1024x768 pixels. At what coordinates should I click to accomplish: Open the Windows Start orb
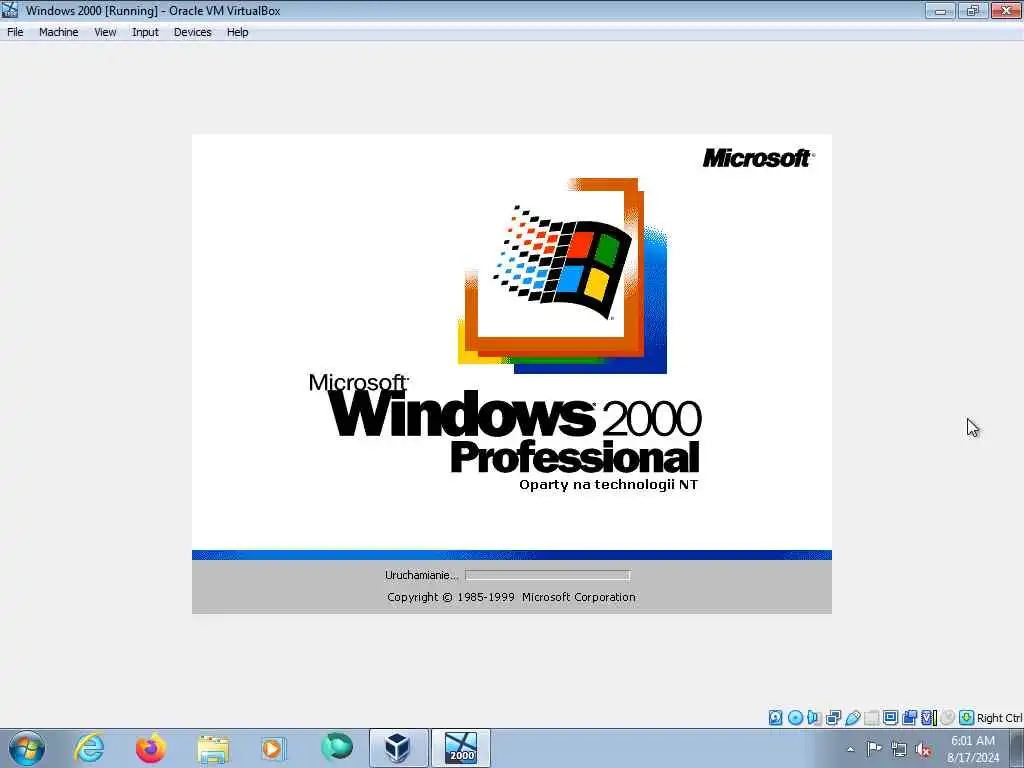pyautogui.click(x=27, y=748)
